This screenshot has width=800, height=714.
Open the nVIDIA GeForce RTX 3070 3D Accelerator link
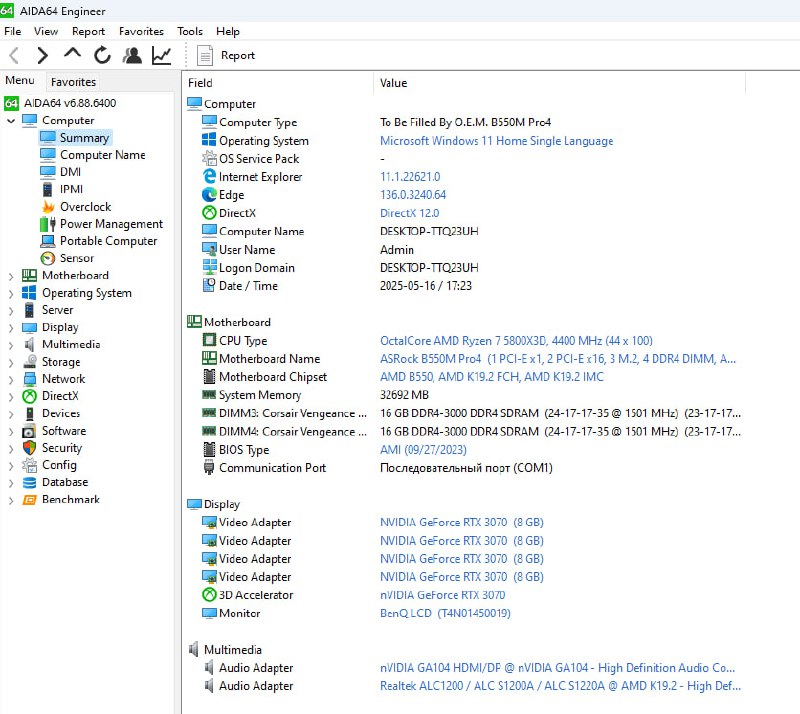coord(443,595)
